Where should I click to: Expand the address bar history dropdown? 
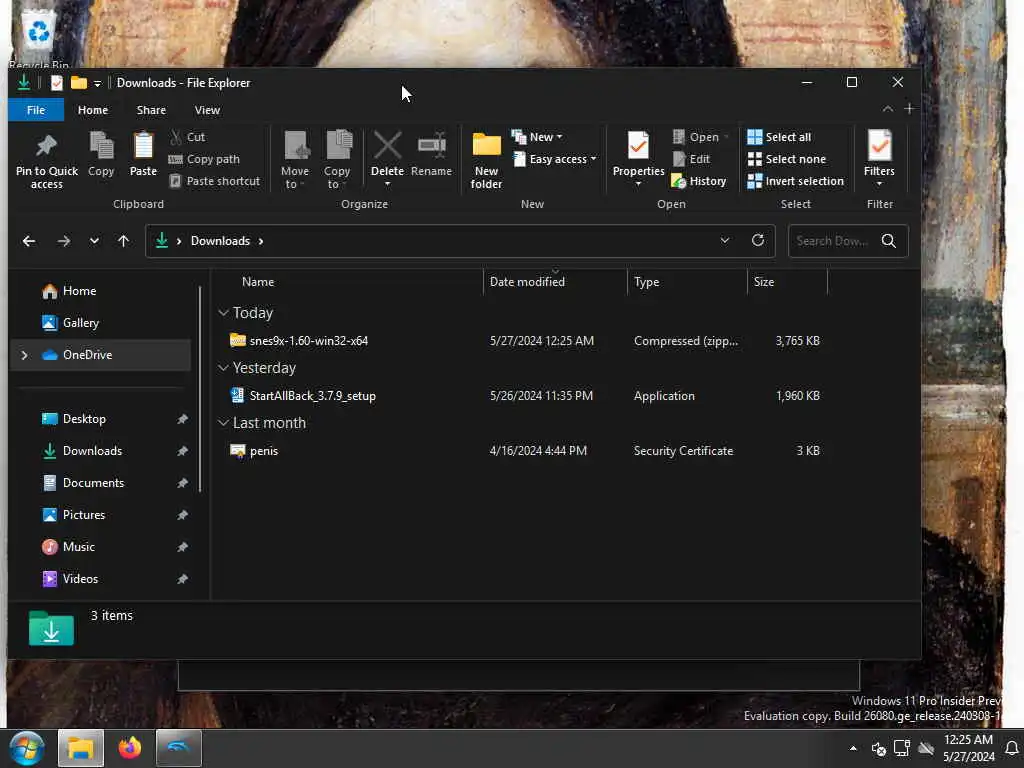(725, 240)
